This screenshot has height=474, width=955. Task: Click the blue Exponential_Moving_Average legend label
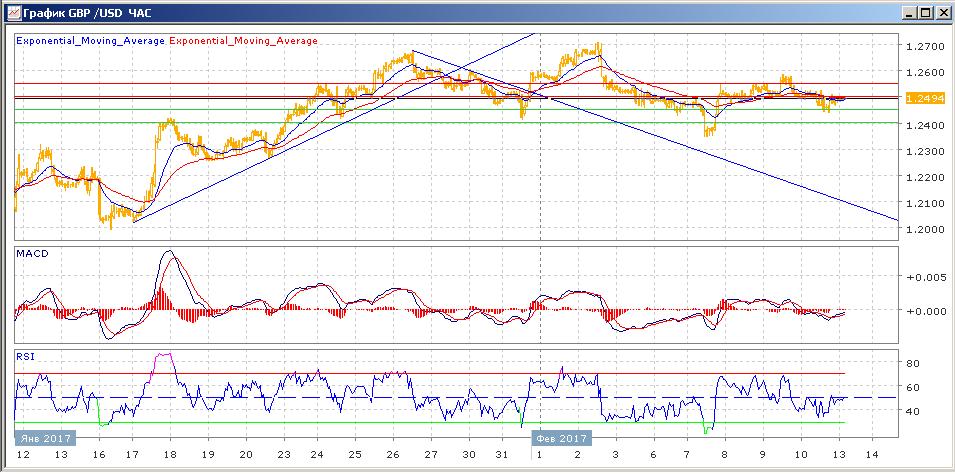pyautogui.click(x=90, y=41)
